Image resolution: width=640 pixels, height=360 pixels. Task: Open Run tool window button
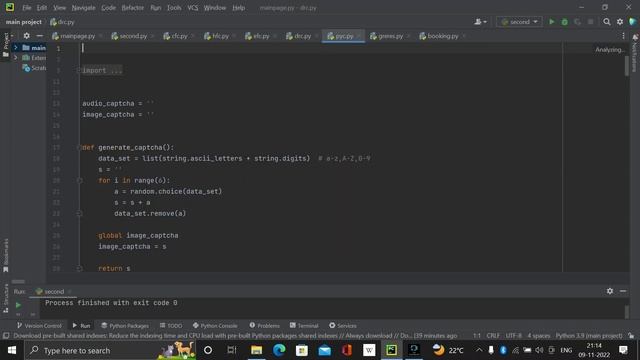81,326
